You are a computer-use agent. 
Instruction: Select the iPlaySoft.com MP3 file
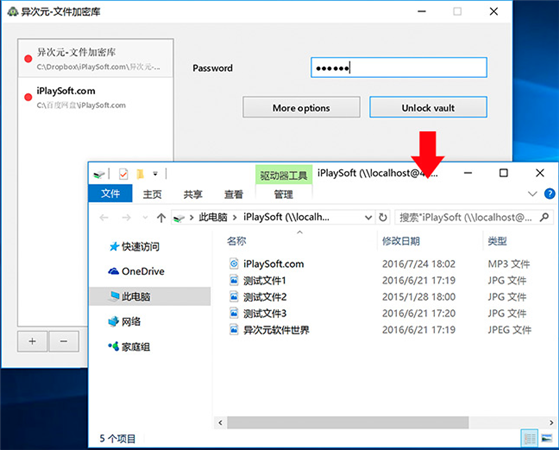click(273, 264)
